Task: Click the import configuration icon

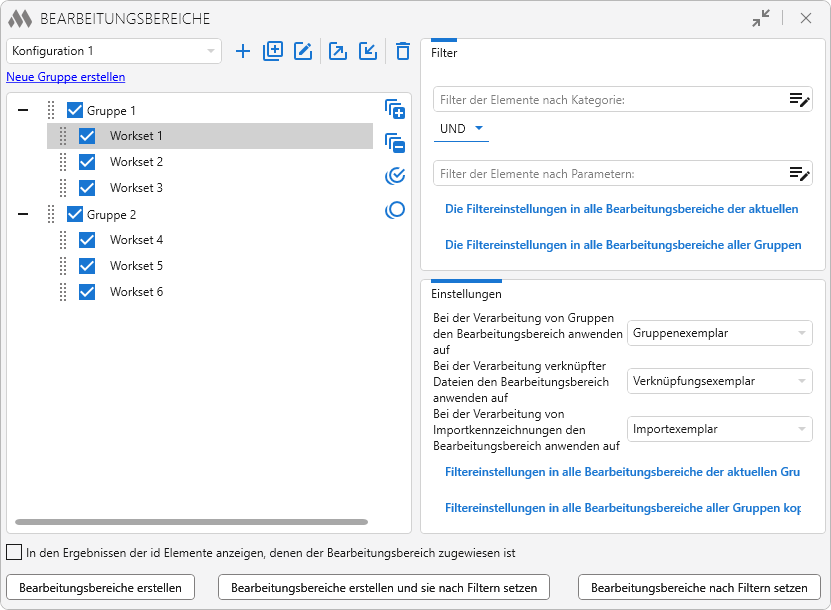Action: coord(368,51)
